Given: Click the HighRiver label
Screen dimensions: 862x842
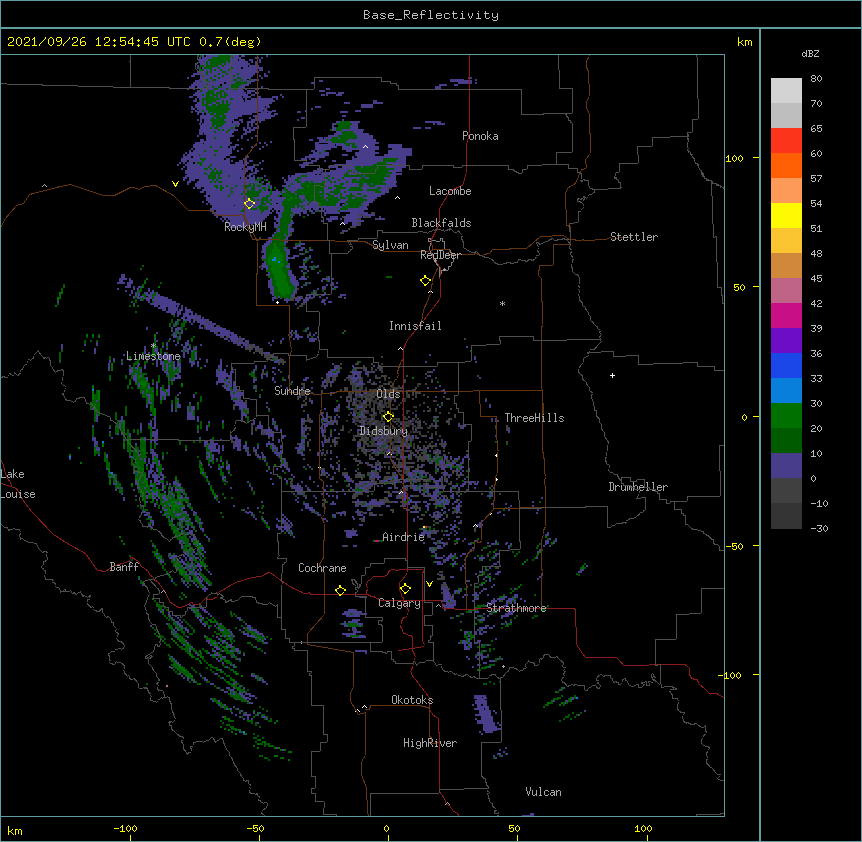Looking at the screenshot, I should 430,743.
